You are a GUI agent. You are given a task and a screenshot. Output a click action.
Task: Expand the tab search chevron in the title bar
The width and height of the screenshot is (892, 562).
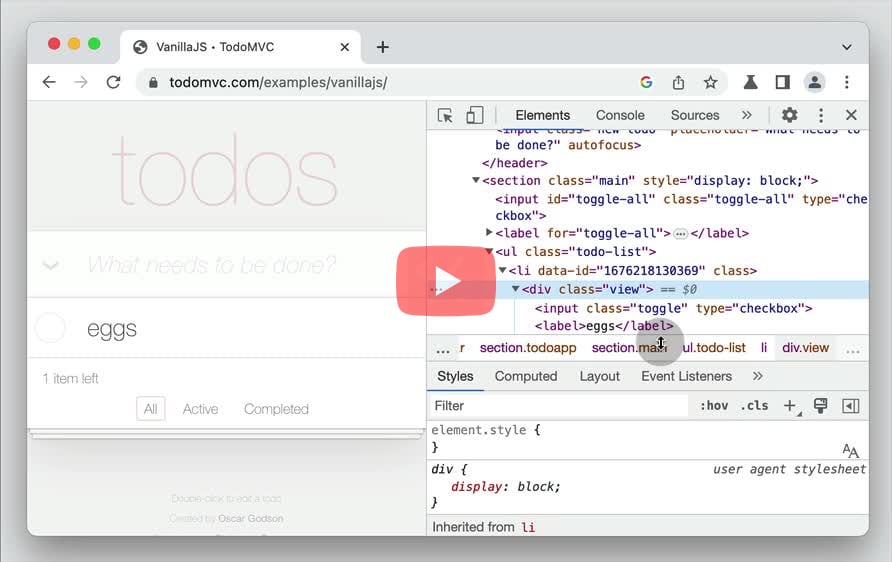tap(846, 47)
